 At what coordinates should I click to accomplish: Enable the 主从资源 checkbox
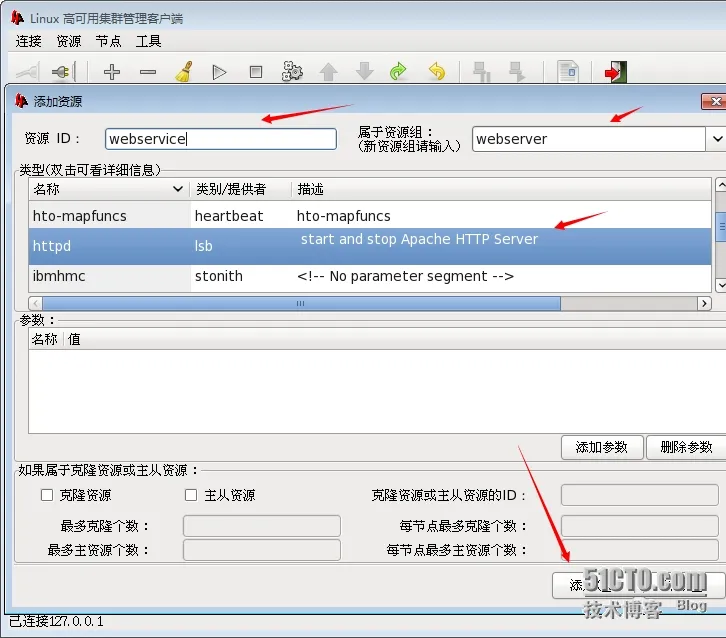pyautogui.click(x=191, y=495)
